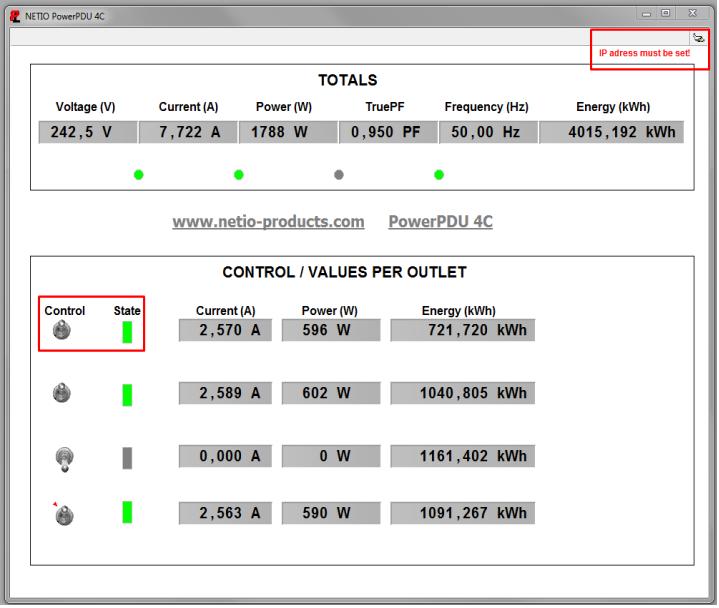
Task: Click the outlet energy value 1161,402 kWh
Action: [463, 457]
